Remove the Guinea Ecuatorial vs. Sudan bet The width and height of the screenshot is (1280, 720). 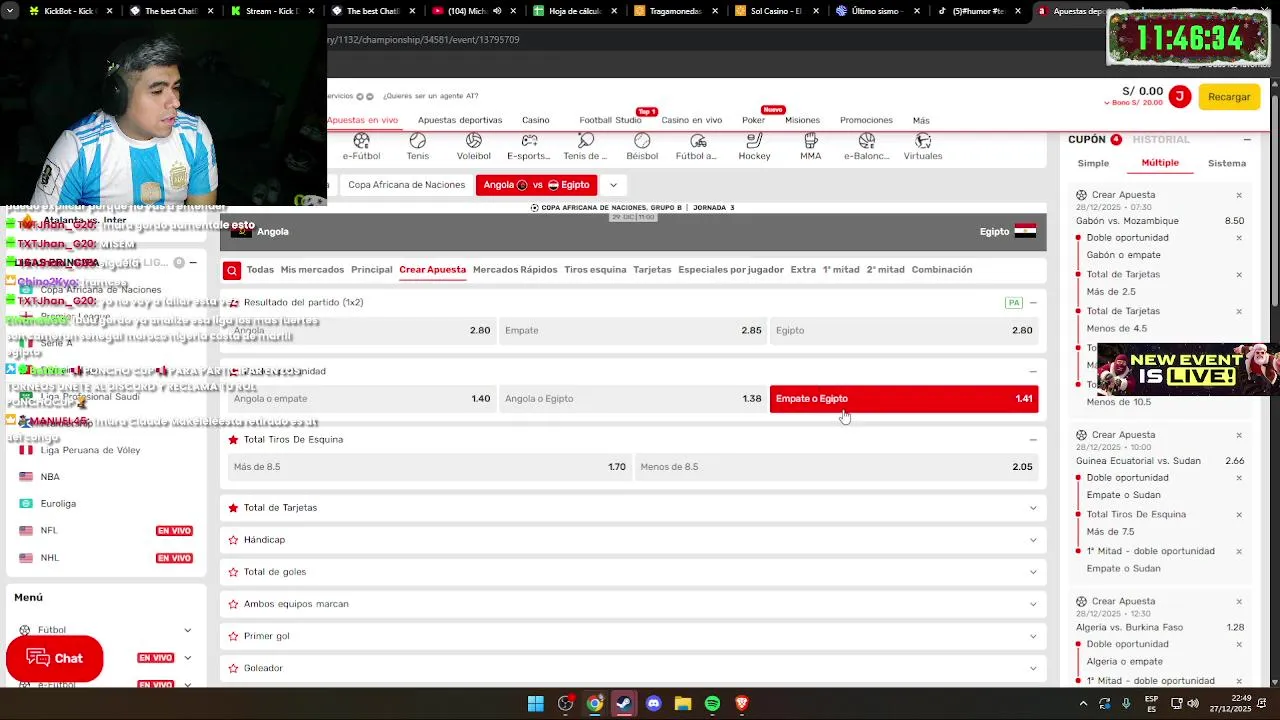coord(1239,435)
